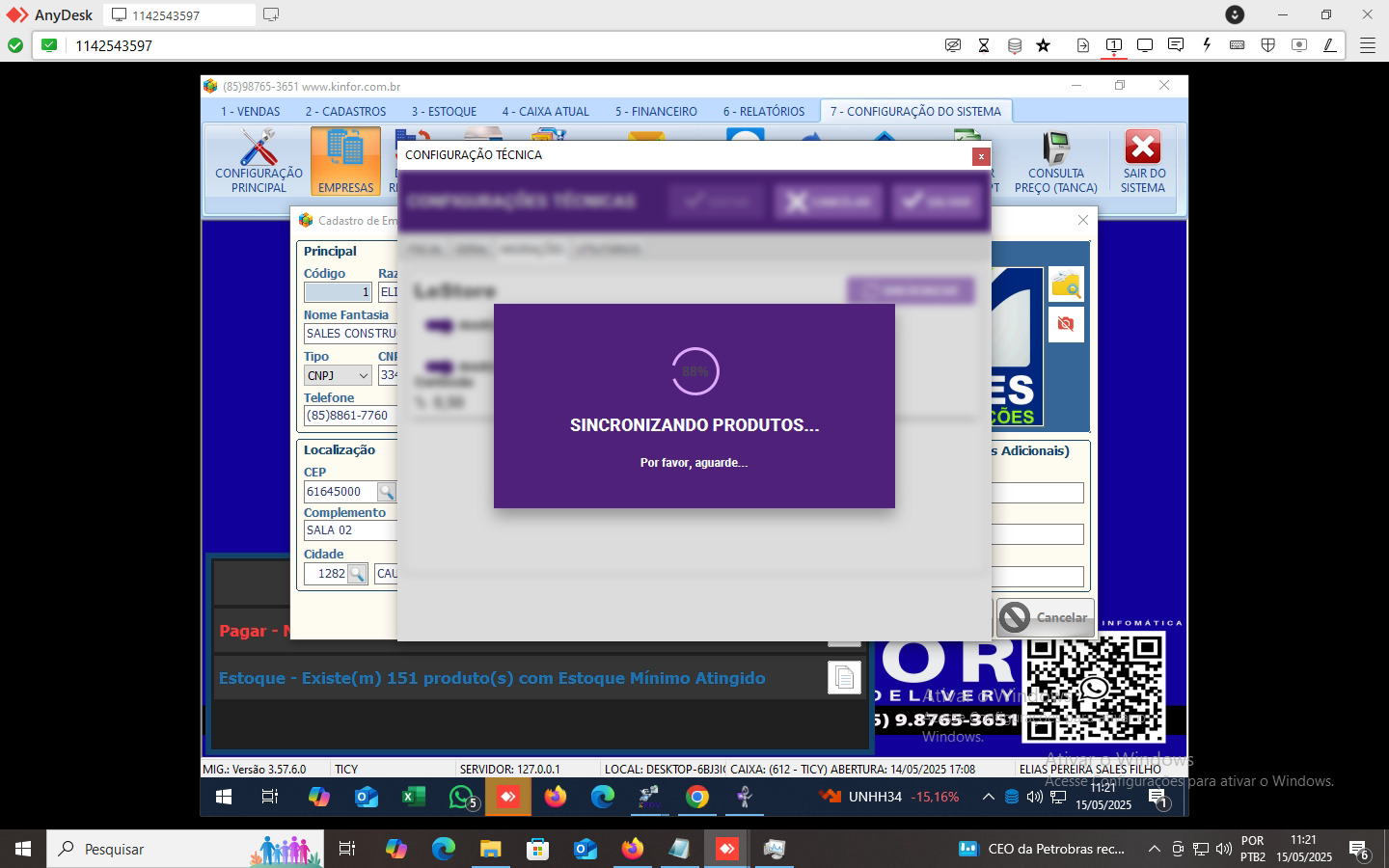
Task: Open AnyDesk file transfer icon
Action: (x=1083, y=45)
